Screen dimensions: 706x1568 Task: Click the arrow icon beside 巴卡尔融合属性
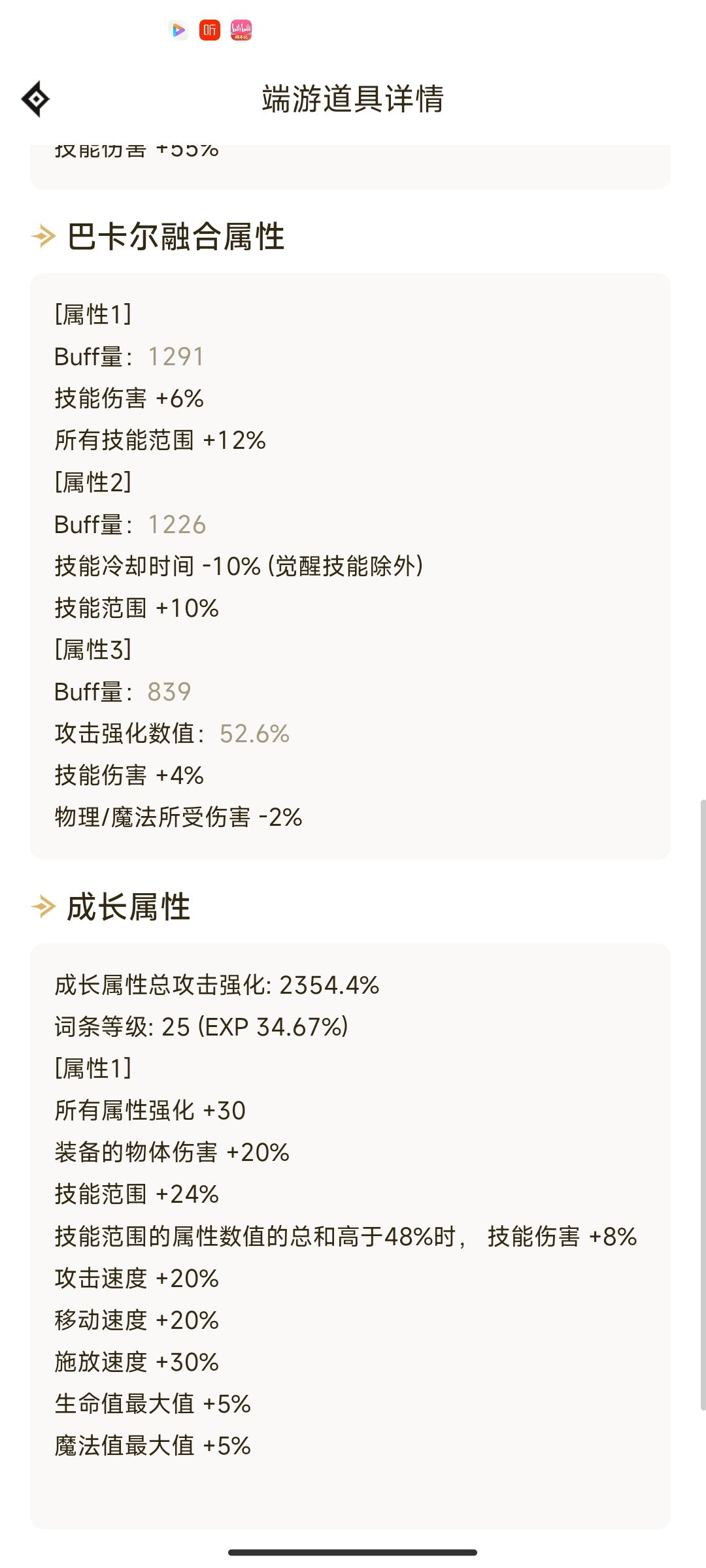tap(43, 236)
